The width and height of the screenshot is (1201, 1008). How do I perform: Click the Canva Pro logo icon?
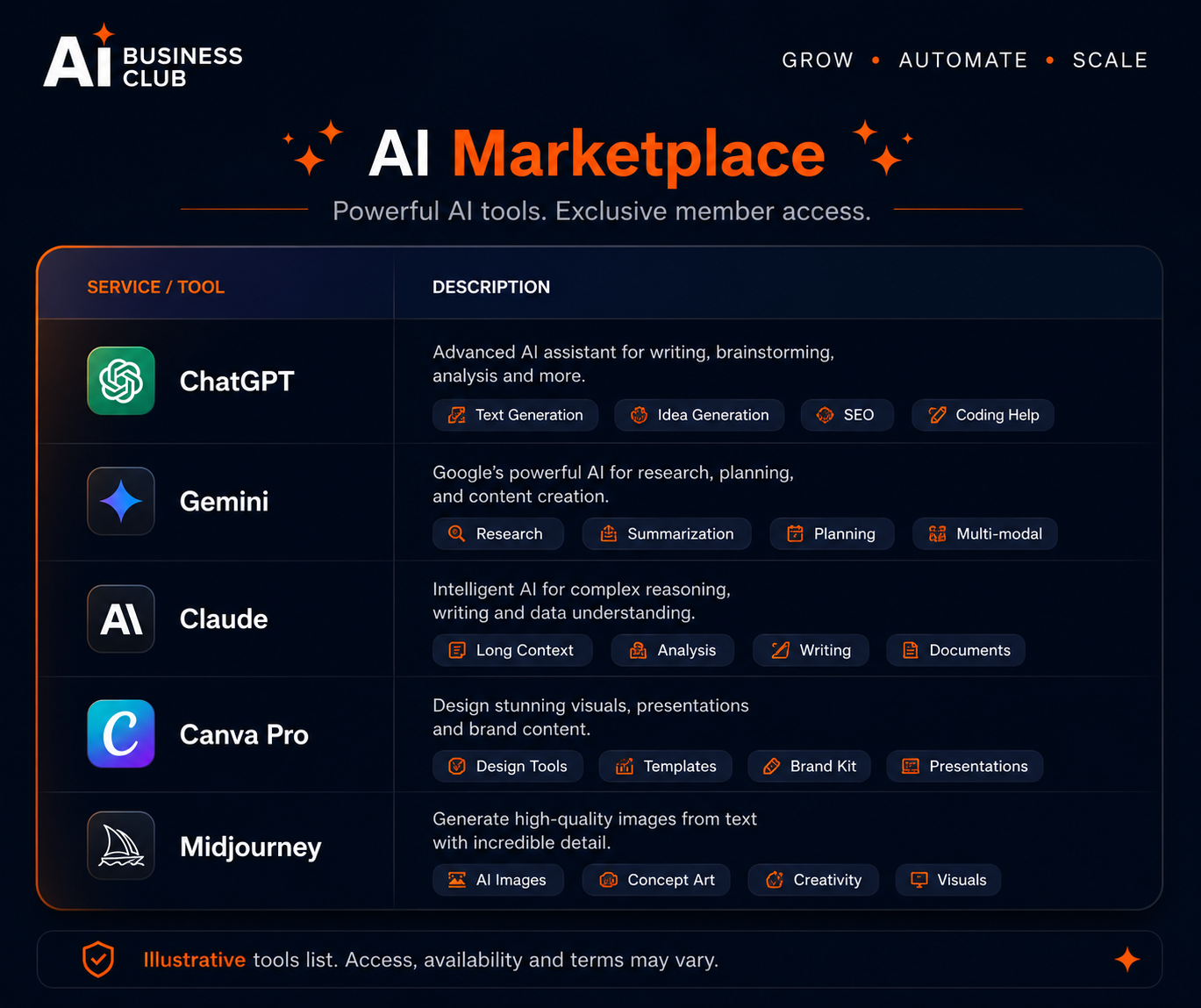[x=121, y=733]
